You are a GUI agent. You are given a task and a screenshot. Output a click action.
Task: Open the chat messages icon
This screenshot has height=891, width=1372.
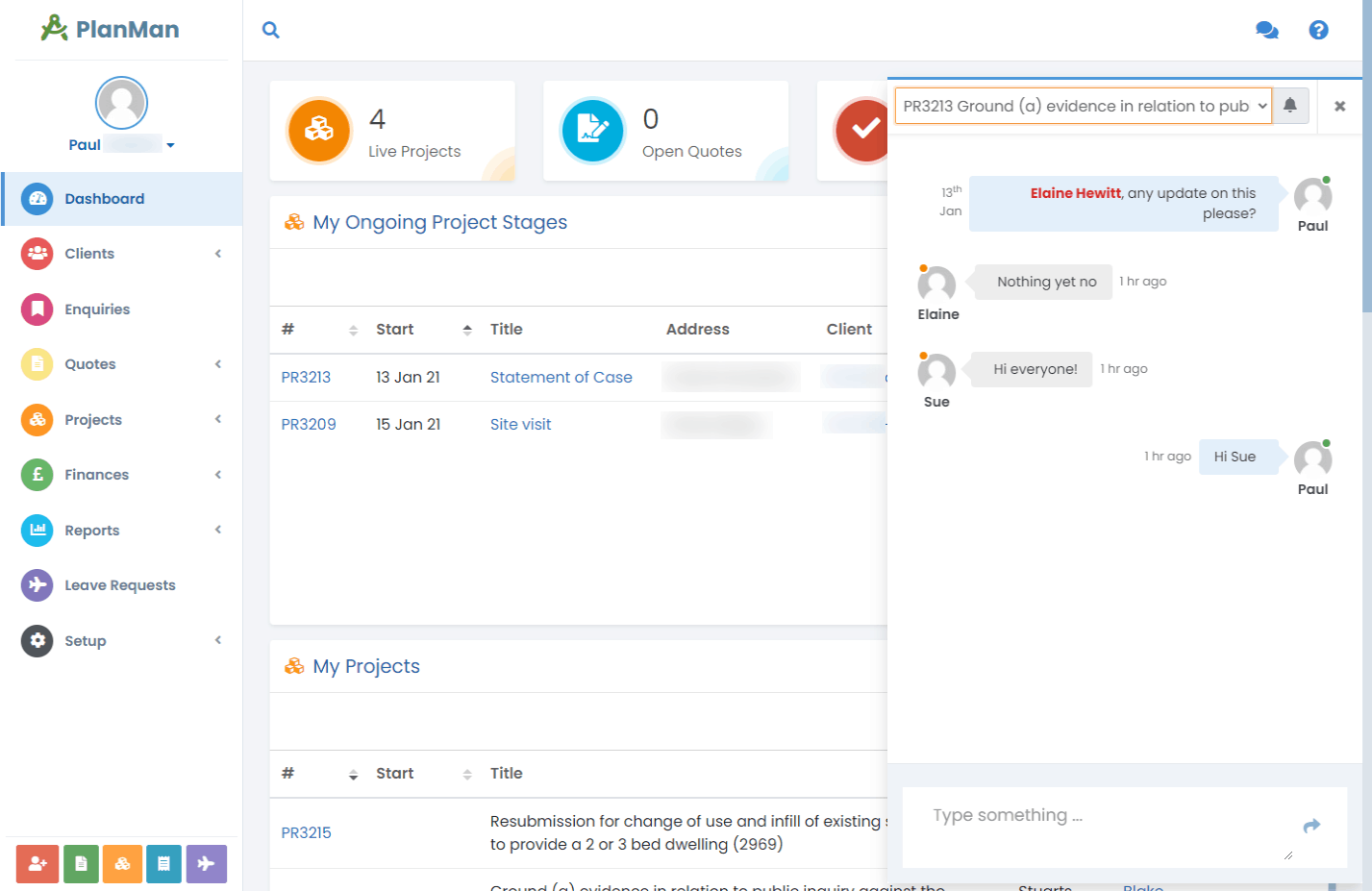click(x=1267, y=30)
